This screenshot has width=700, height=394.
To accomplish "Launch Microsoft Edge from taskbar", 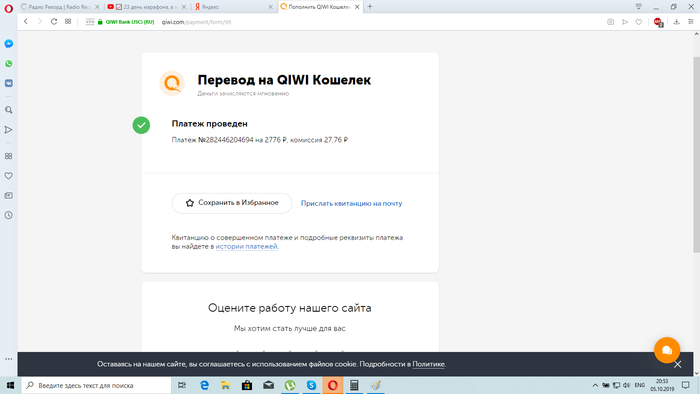I will [x=204, y=385].
